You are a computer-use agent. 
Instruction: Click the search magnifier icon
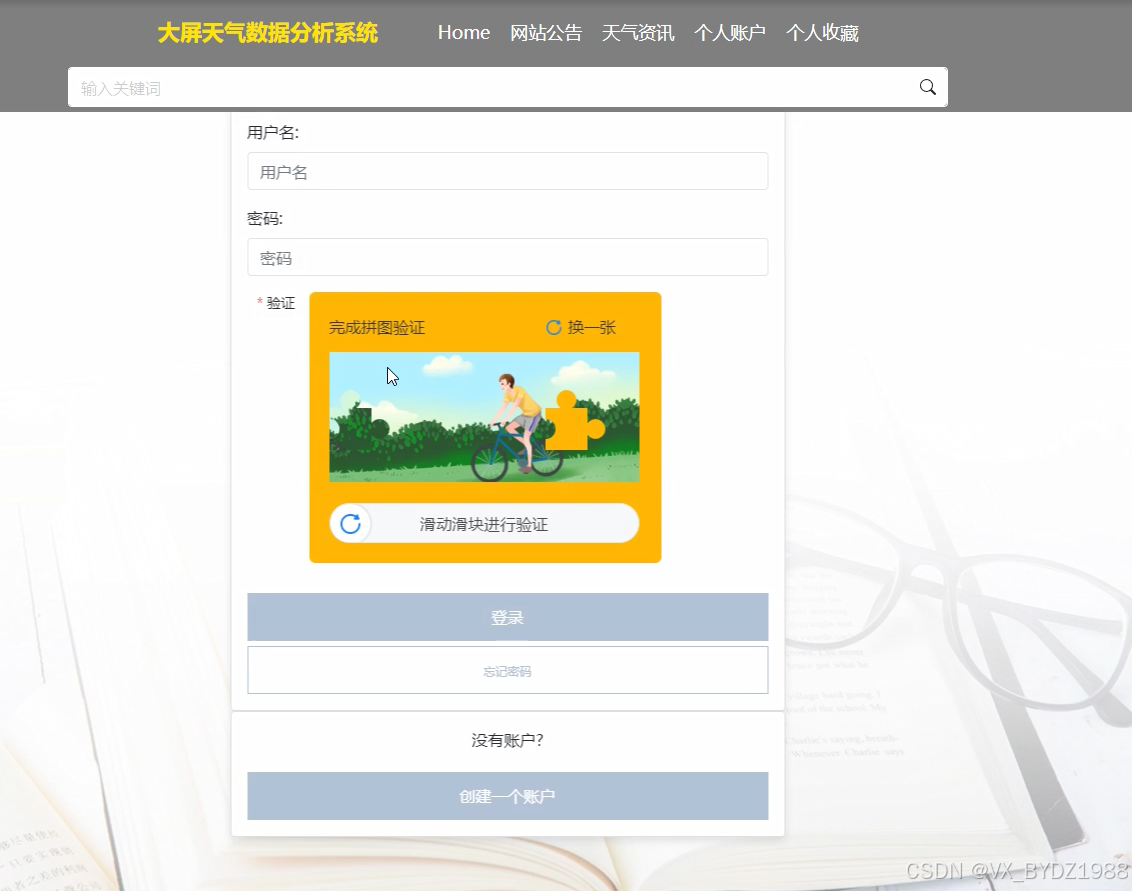tap(928, 87)
